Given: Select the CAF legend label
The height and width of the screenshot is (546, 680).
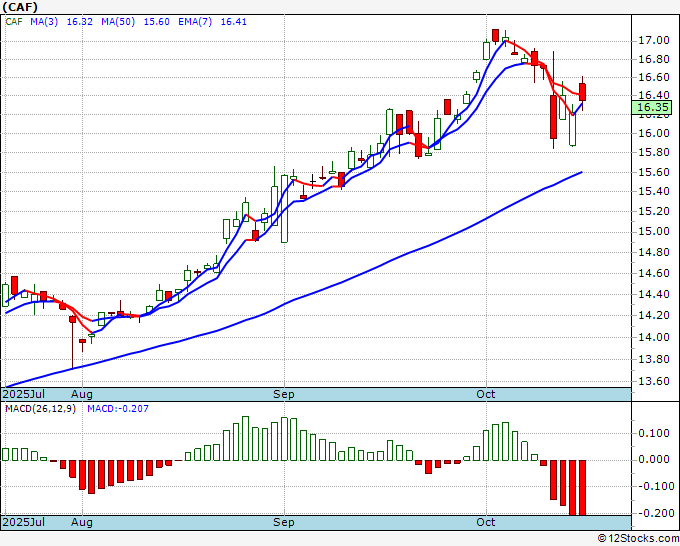Looking at the screenshot, I should click(14, 22).
